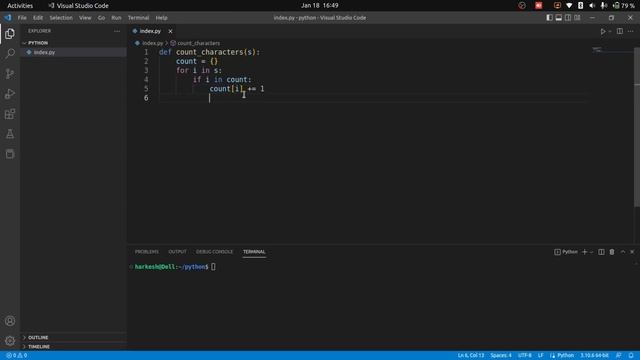The image size is (640, 360).
Task: Collapse the PYTHON folder section
Action: point(73,43)
